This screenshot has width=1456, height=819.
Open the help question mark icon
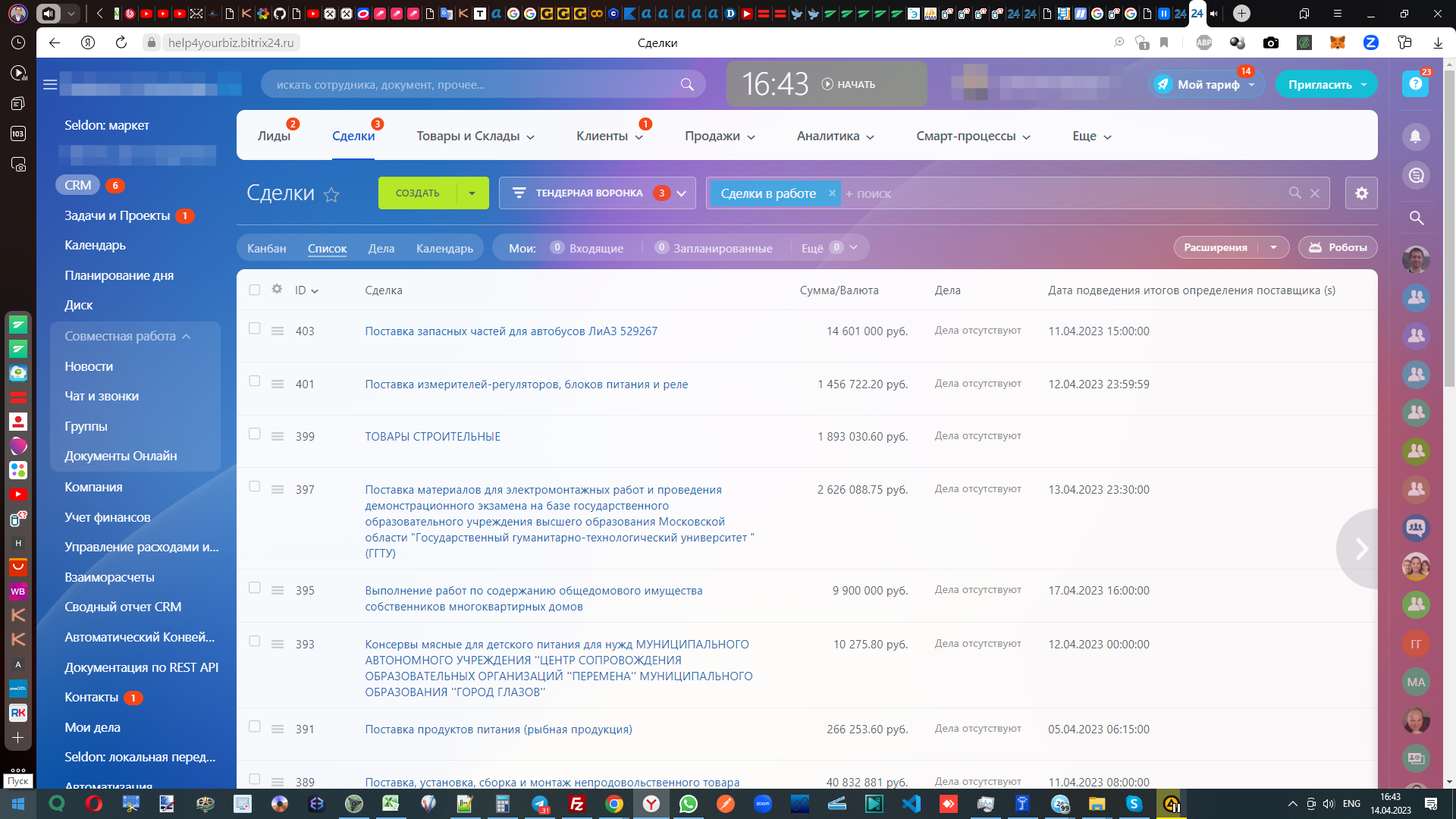pyautogui.click(x=1415, y=84)
